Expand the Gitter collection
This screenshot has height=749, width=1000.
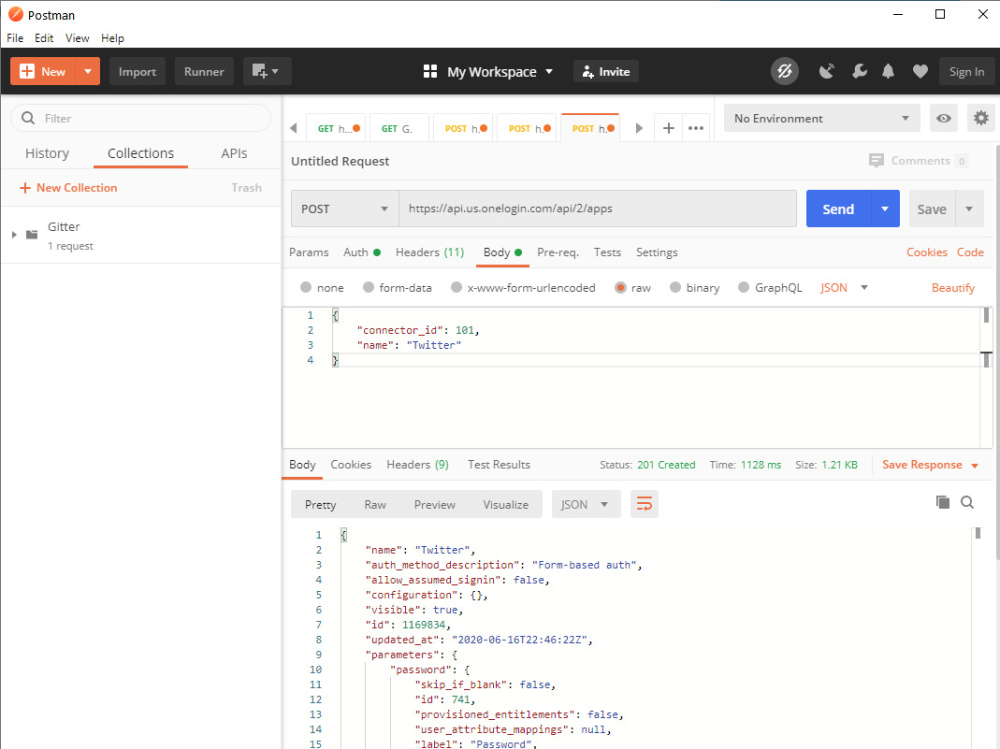tap(14, 235)
